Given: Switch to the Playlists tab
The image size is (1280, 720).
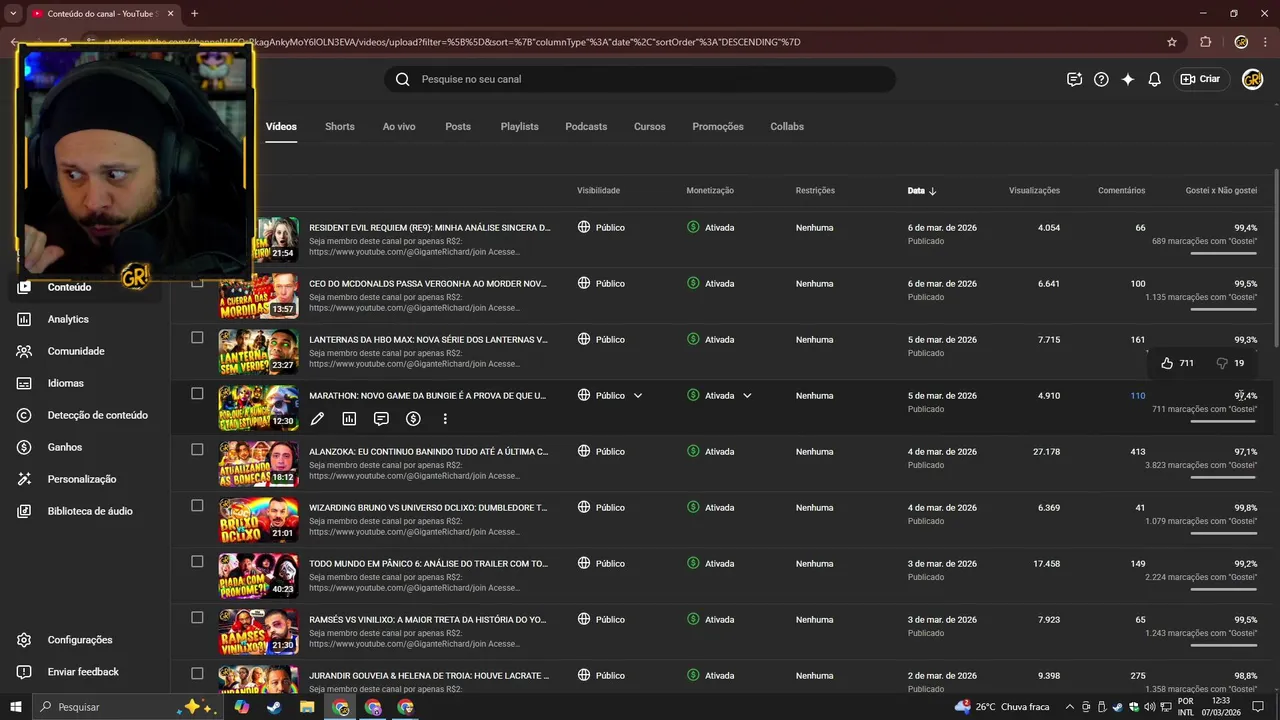Looking at the screenshot, I should 520,127.
